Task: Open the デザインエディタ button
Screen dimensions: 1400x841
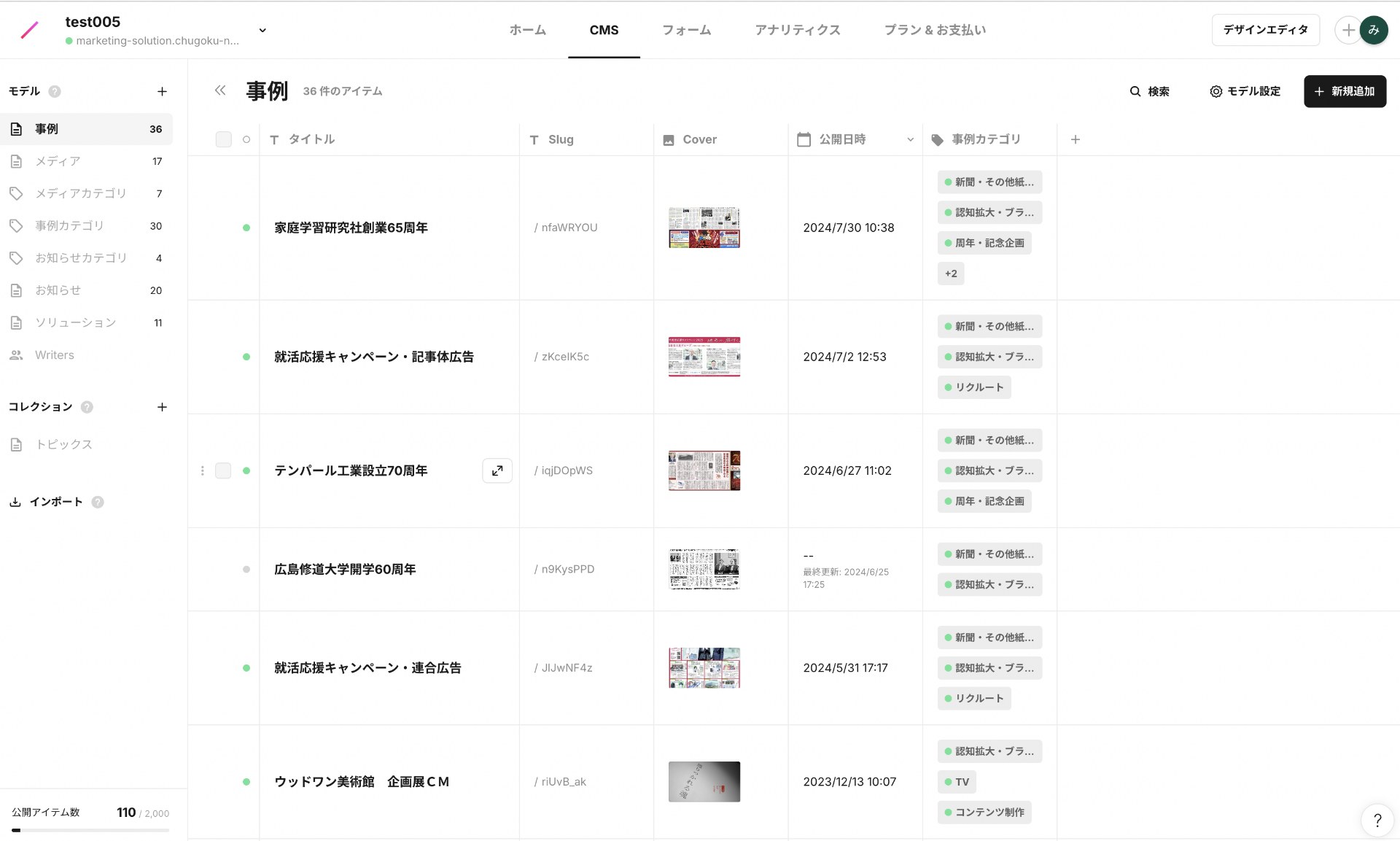Action: click(x=1265, y=30)
